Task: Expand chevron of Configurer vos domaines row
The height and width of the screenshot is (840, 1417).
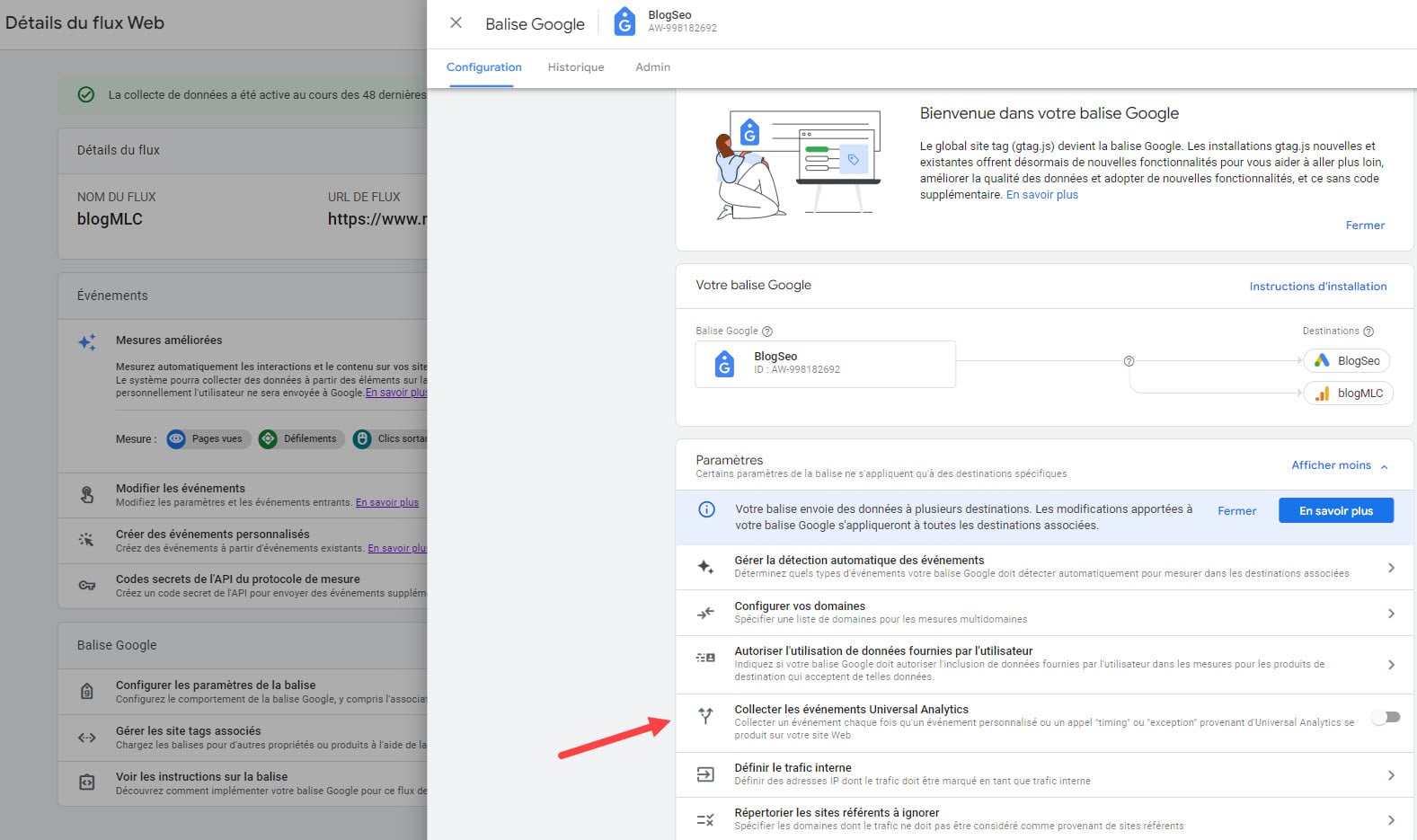Action: tap(1391, 614)
